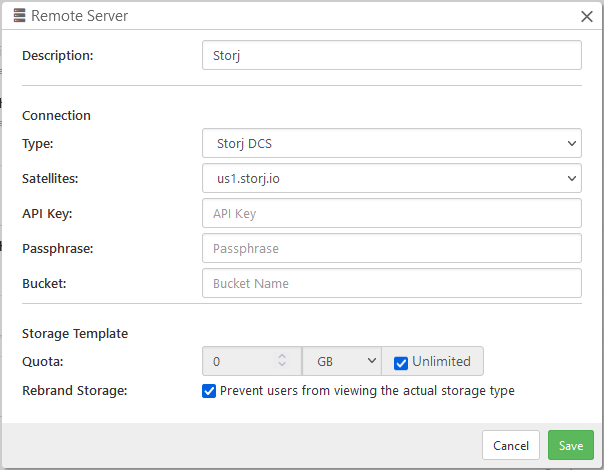This screenshot has width=604, height=470.
Task: Click the Bucket Name input field
Action: (392, 284)
